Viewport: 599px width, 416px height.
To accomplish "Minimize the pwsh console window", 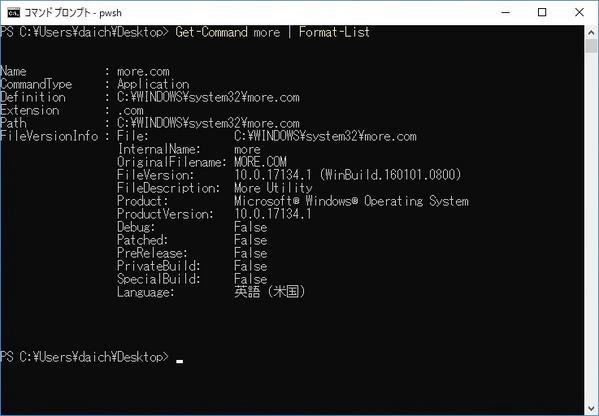I will (505, 13).
